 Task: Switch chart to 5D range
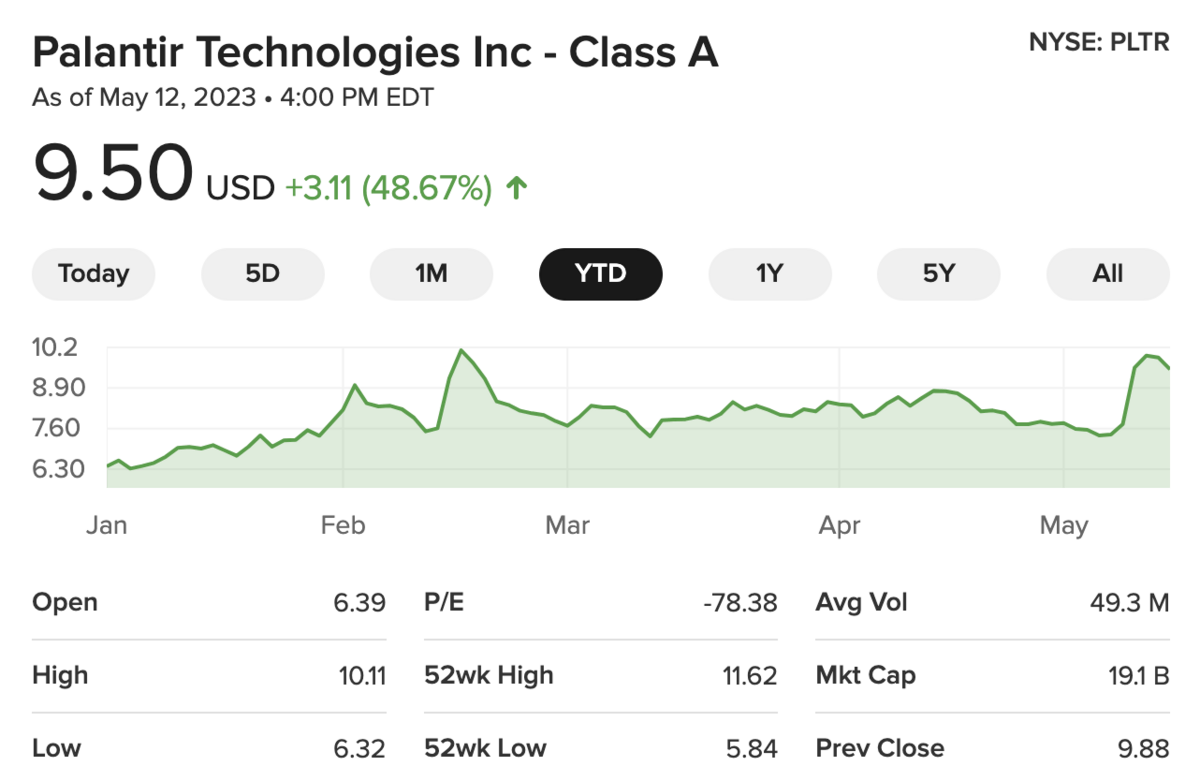[x=263, y=274]
